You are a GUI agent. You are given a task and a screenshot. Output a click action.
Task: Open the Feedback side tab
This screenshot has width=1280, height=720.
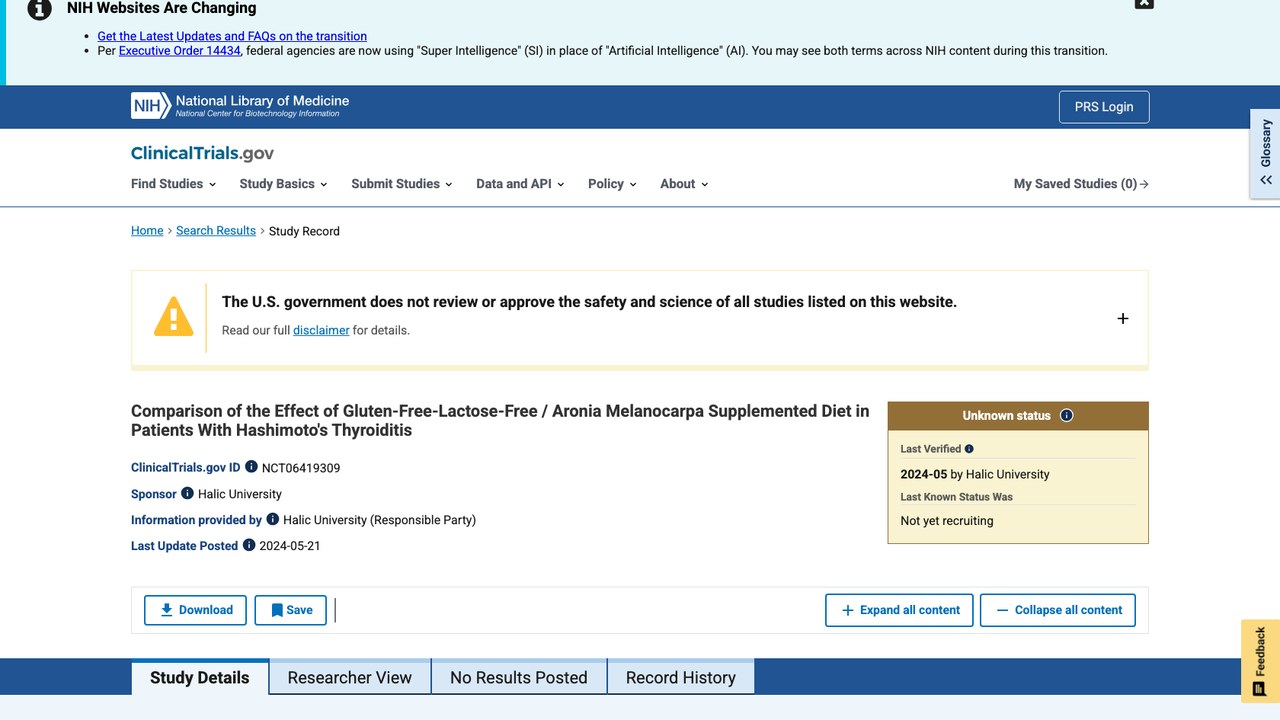coord(1260,661)
